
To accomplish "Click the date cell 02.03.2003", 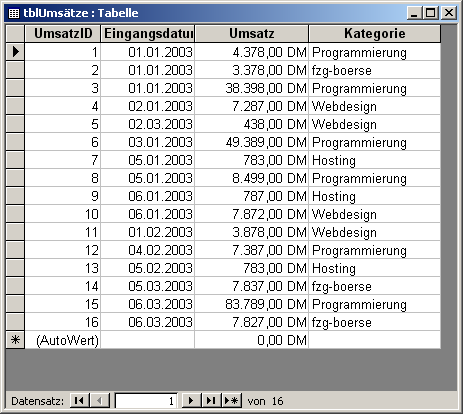I will [x=148, y=124].
